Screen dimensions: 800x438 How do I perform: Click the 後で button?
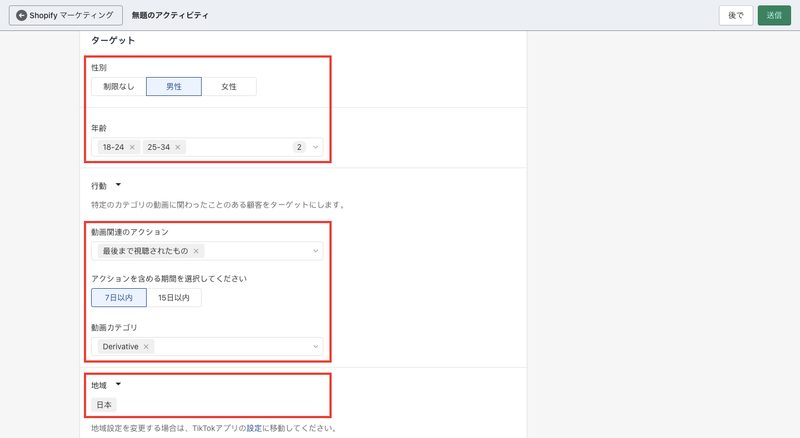736,15
